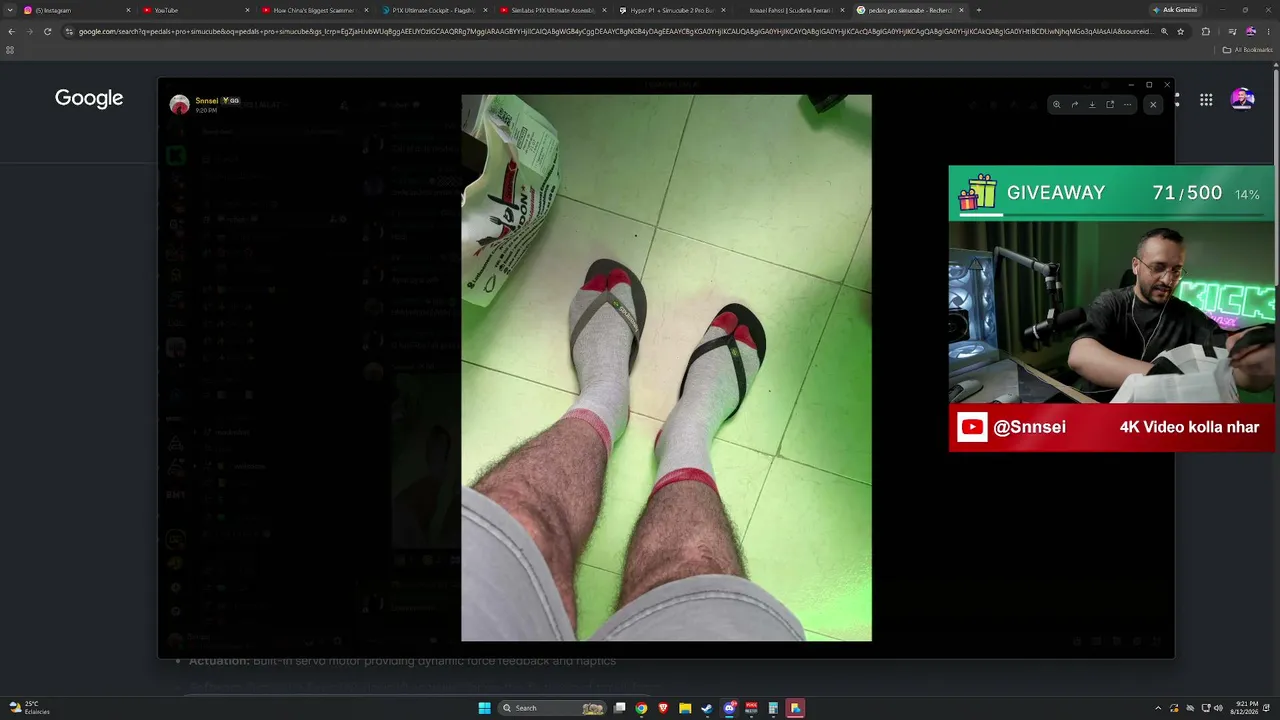Click the Snnsei username above the image
The image size is (1280, 720).
coord(207,101)
